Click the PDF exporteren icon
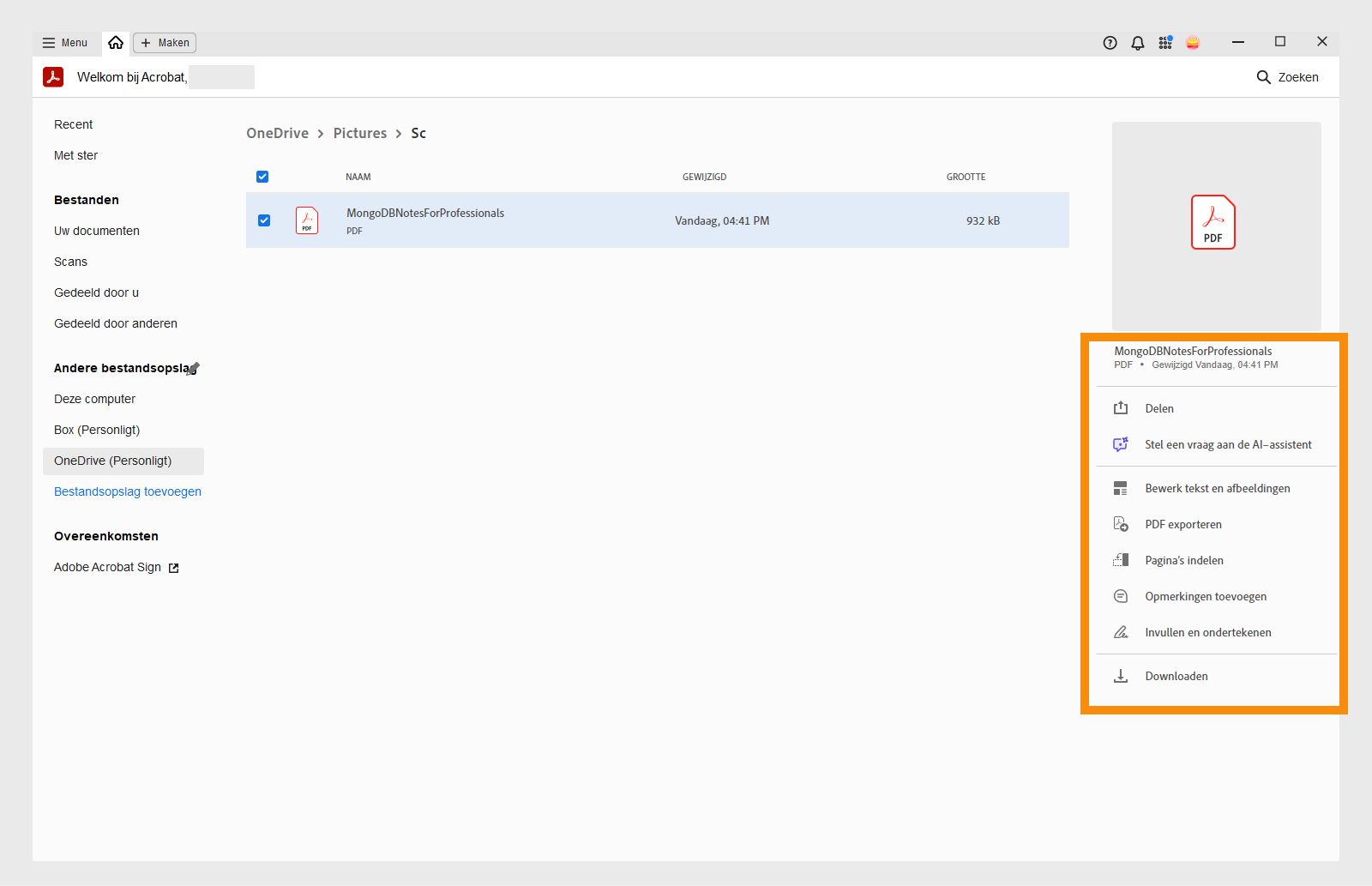1372x886 pixels. pos(1121,523)
